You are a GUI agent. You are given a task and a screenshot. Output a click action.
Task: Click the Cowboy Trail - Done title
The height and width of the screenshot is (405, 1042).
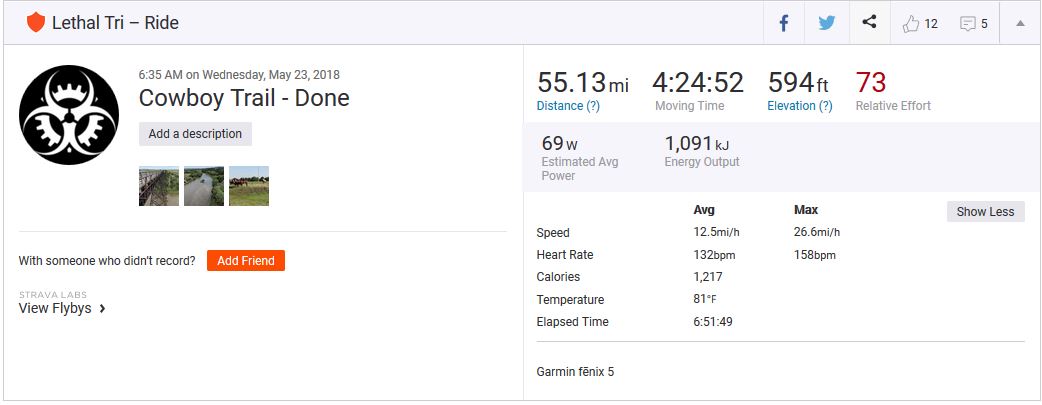[244, 98]
